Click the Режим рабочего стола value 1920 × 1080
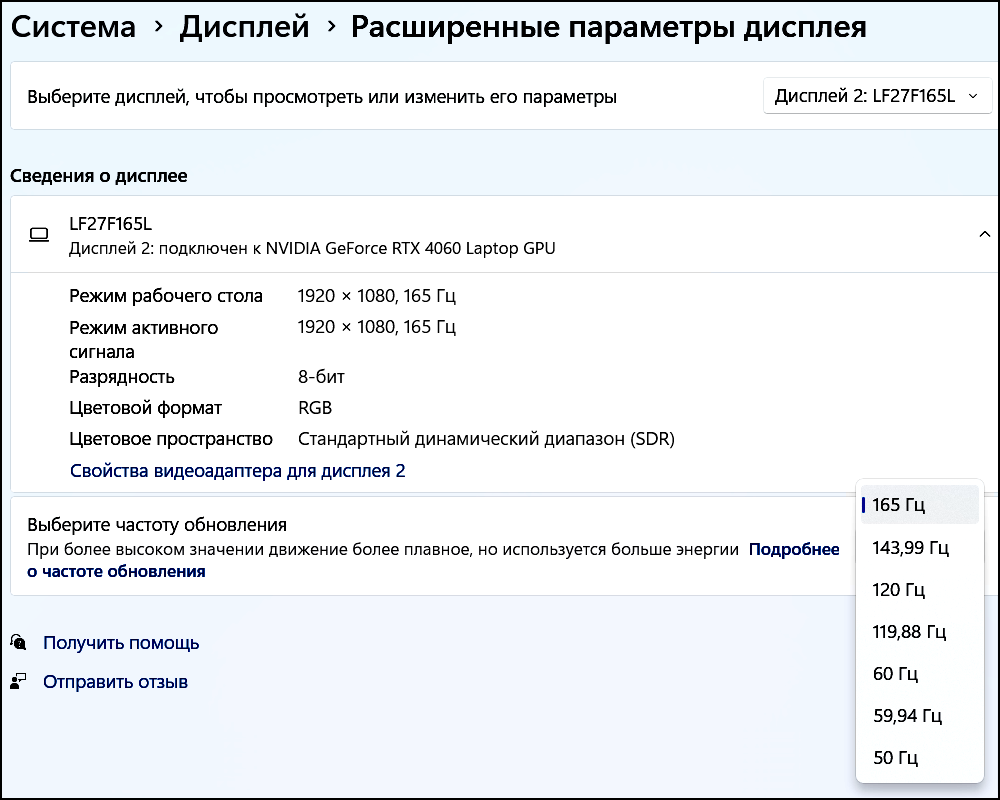The image size is (1000, 800). (377, 296)
